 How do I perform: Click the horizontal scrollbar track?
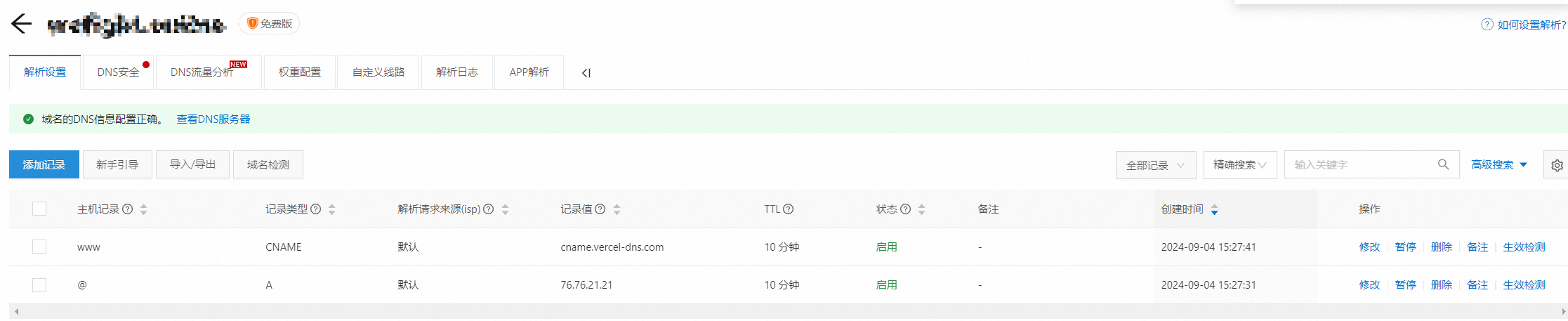coord(772,311)
